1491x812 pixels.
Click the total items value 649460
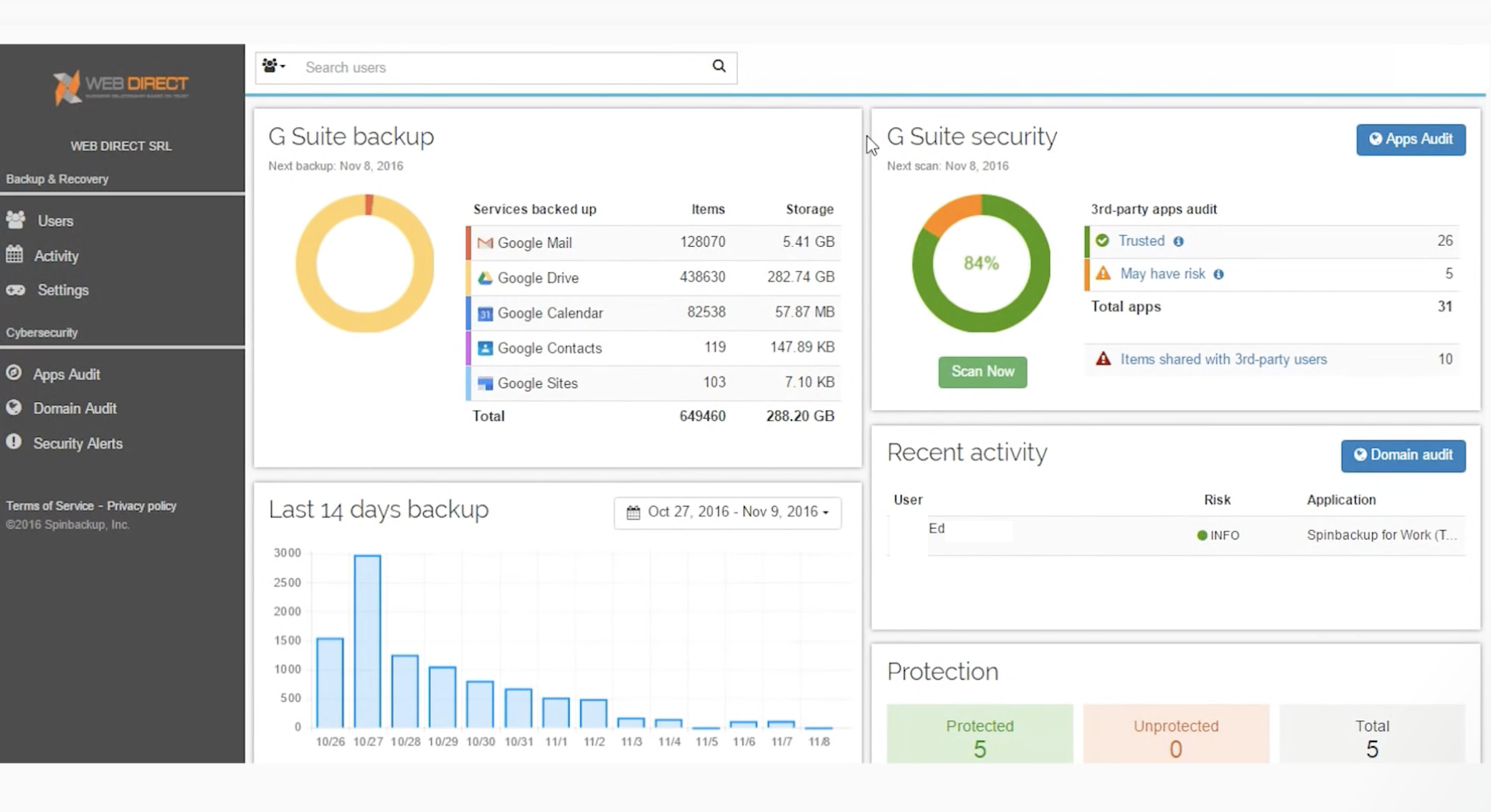[702, 416]
